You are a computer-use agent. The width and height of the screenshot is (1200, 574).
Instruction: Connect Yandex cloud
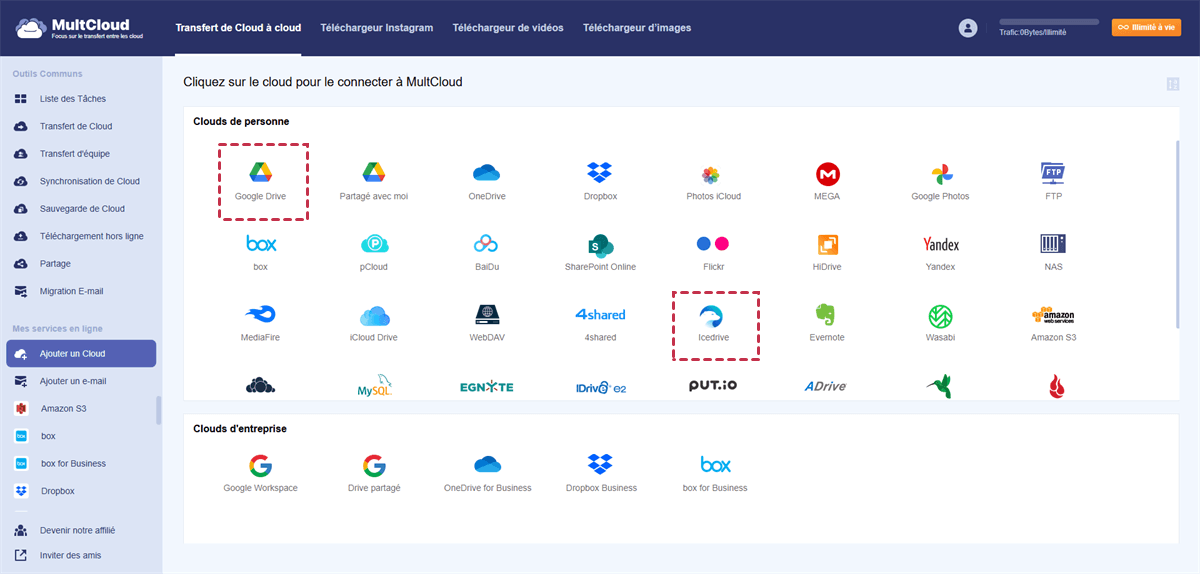tap(940, 252)
